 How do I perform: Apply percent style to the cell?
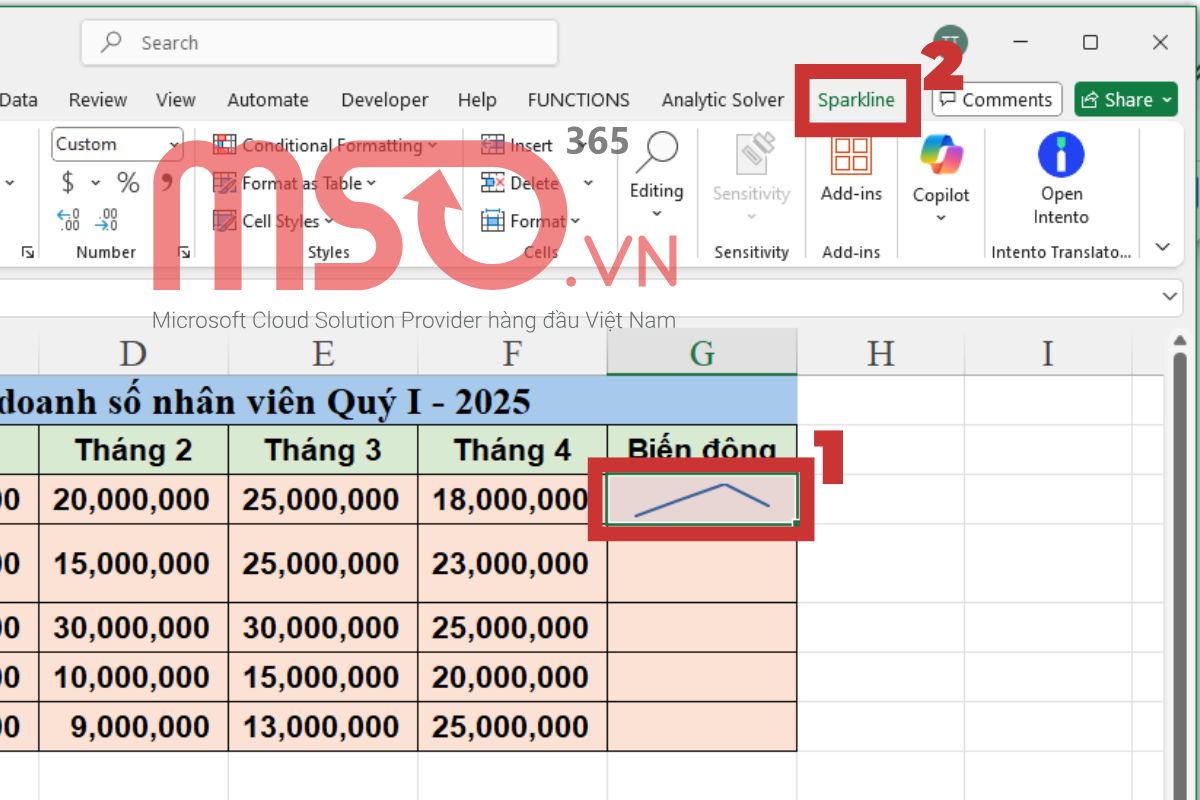128,182
